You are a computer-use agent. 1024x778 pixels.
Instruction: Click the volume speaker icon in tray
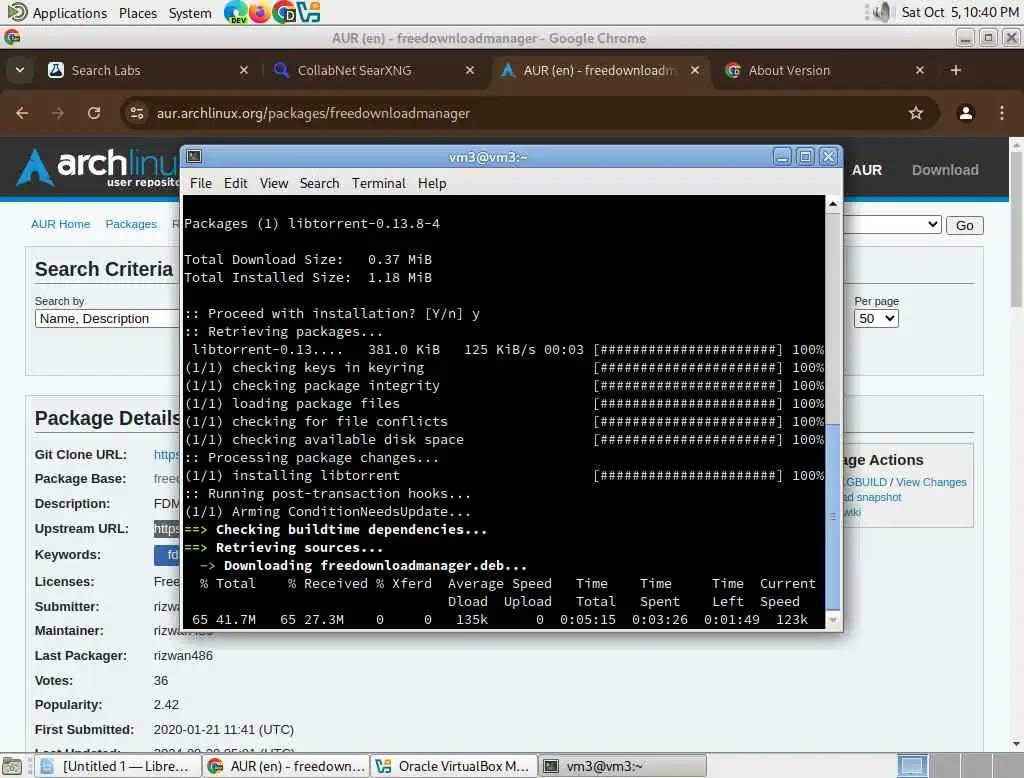point(882,12)
